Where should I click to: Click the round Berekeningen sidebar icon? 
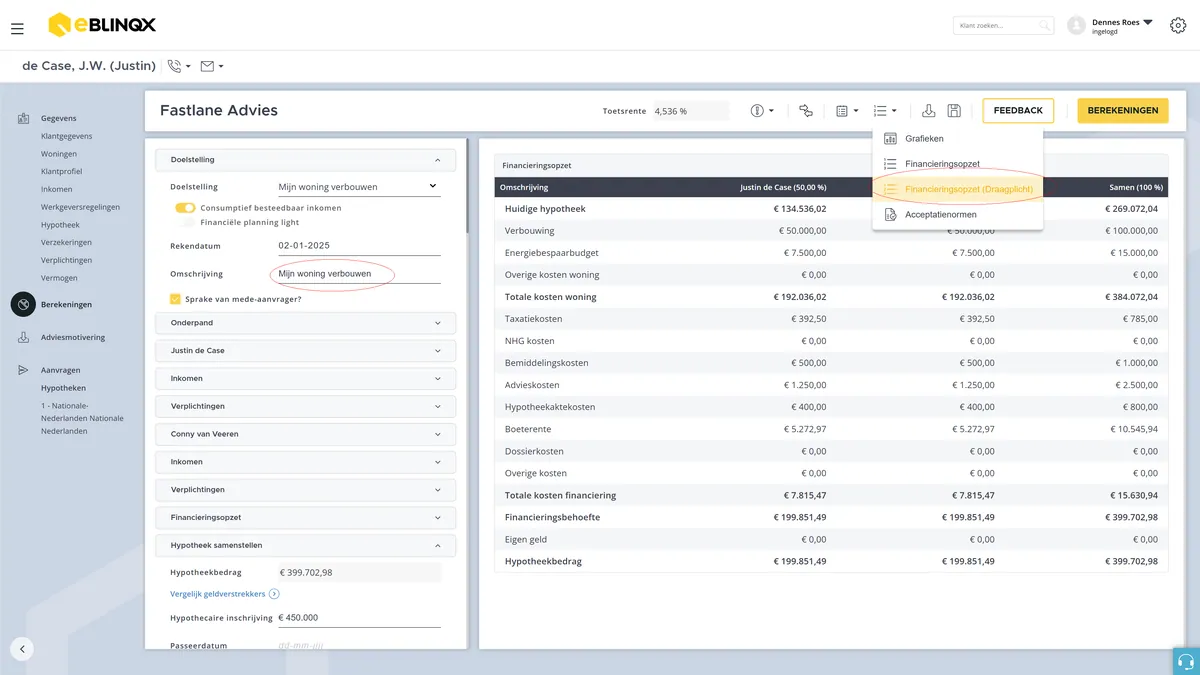(23, 304)
